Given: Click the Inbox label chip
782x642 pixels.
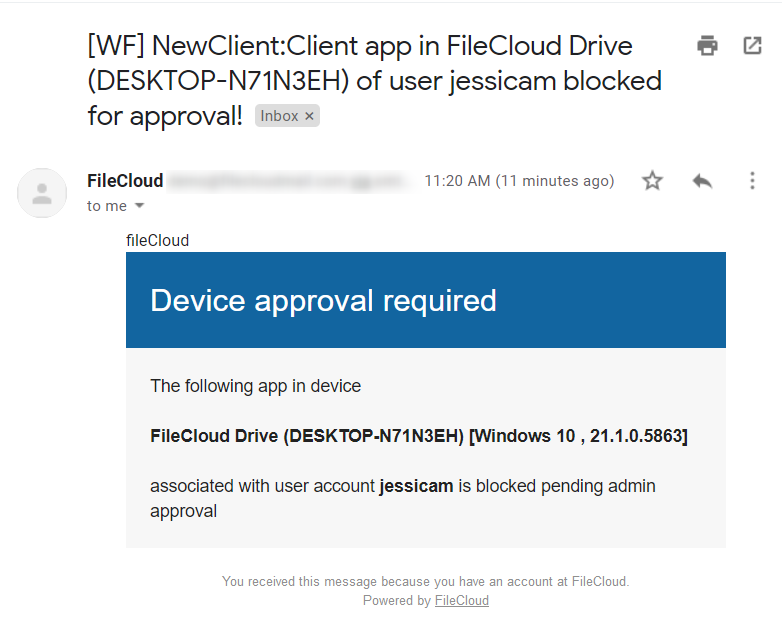Looking at the screenshot, I should tap(279, 116).
